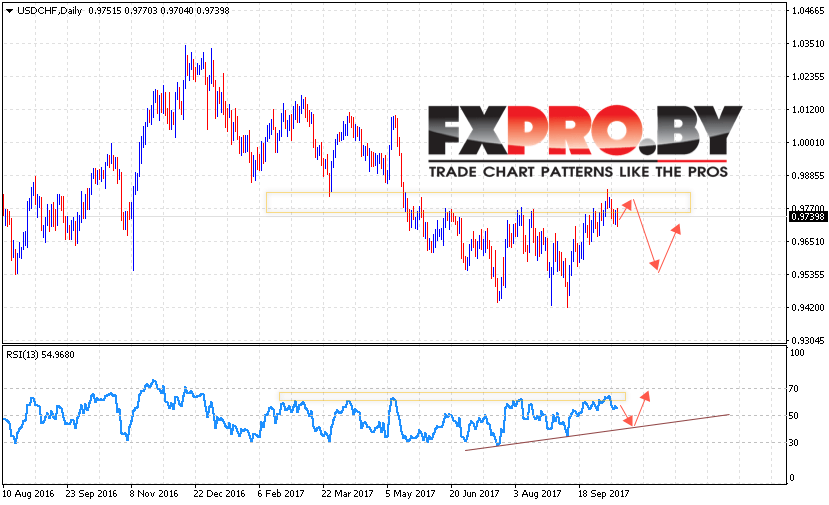829x505 pixels.
Task: Click the 10 Aug 2016 date label
Action: pos(28,493)
